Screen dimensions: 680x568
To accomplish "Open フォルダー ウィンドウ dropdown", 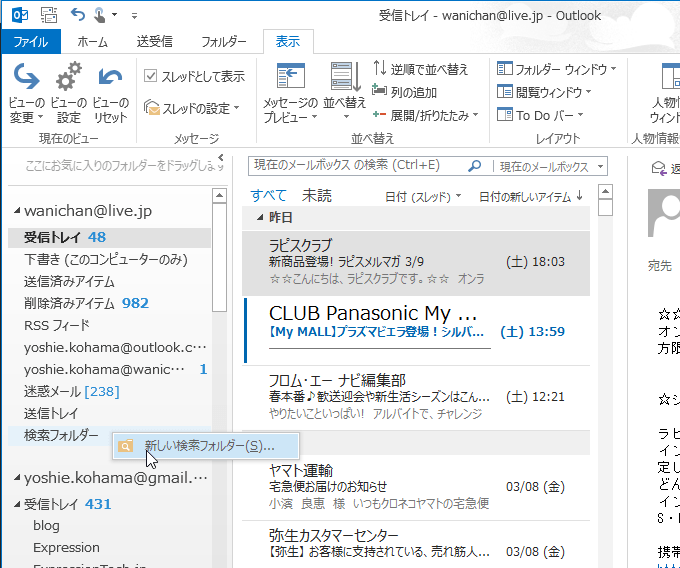I will pyautogui.click(x=557, y=69).
